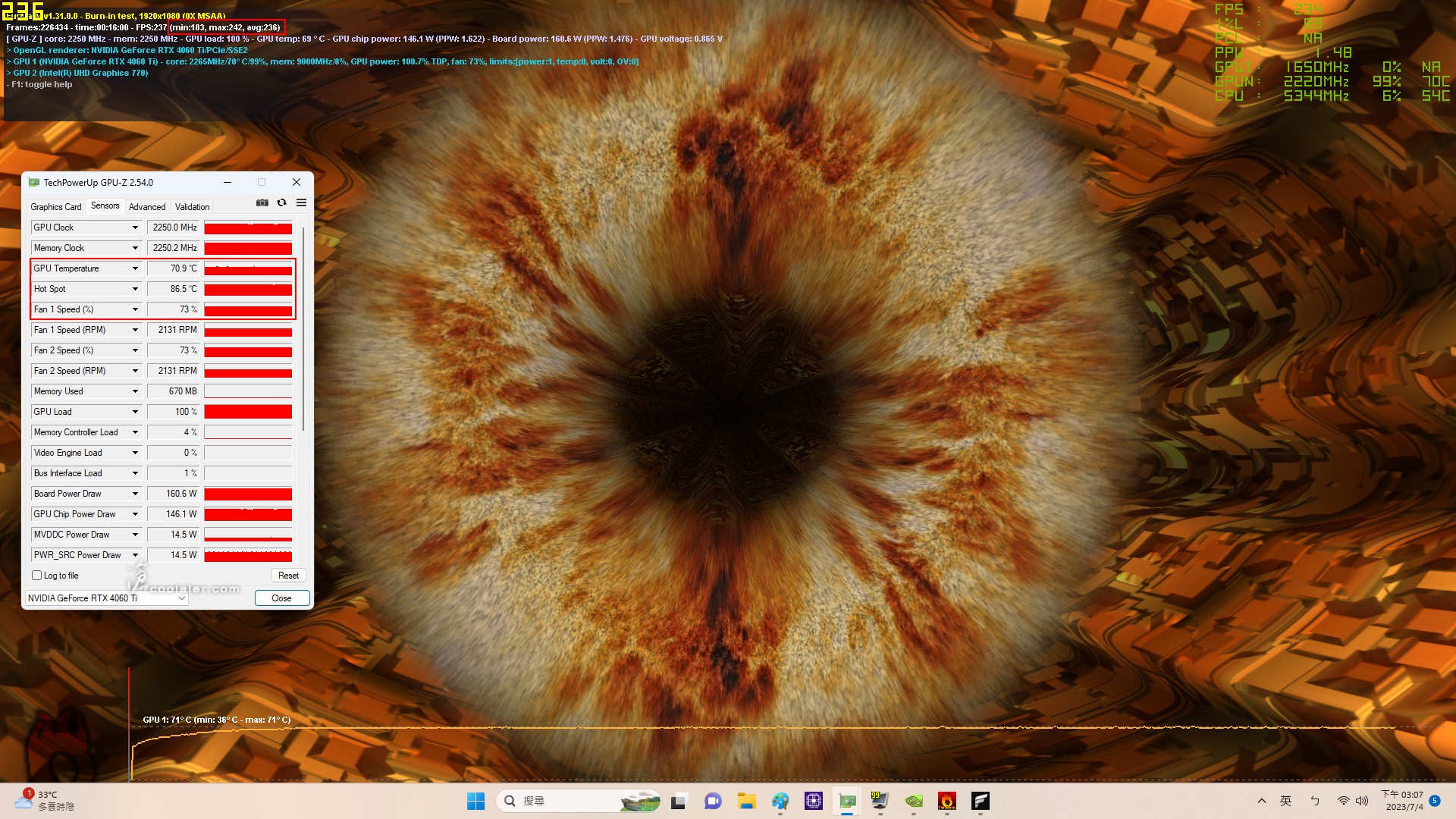Open the purple CPU chip app in the taskbar

(x=814, y=801)
